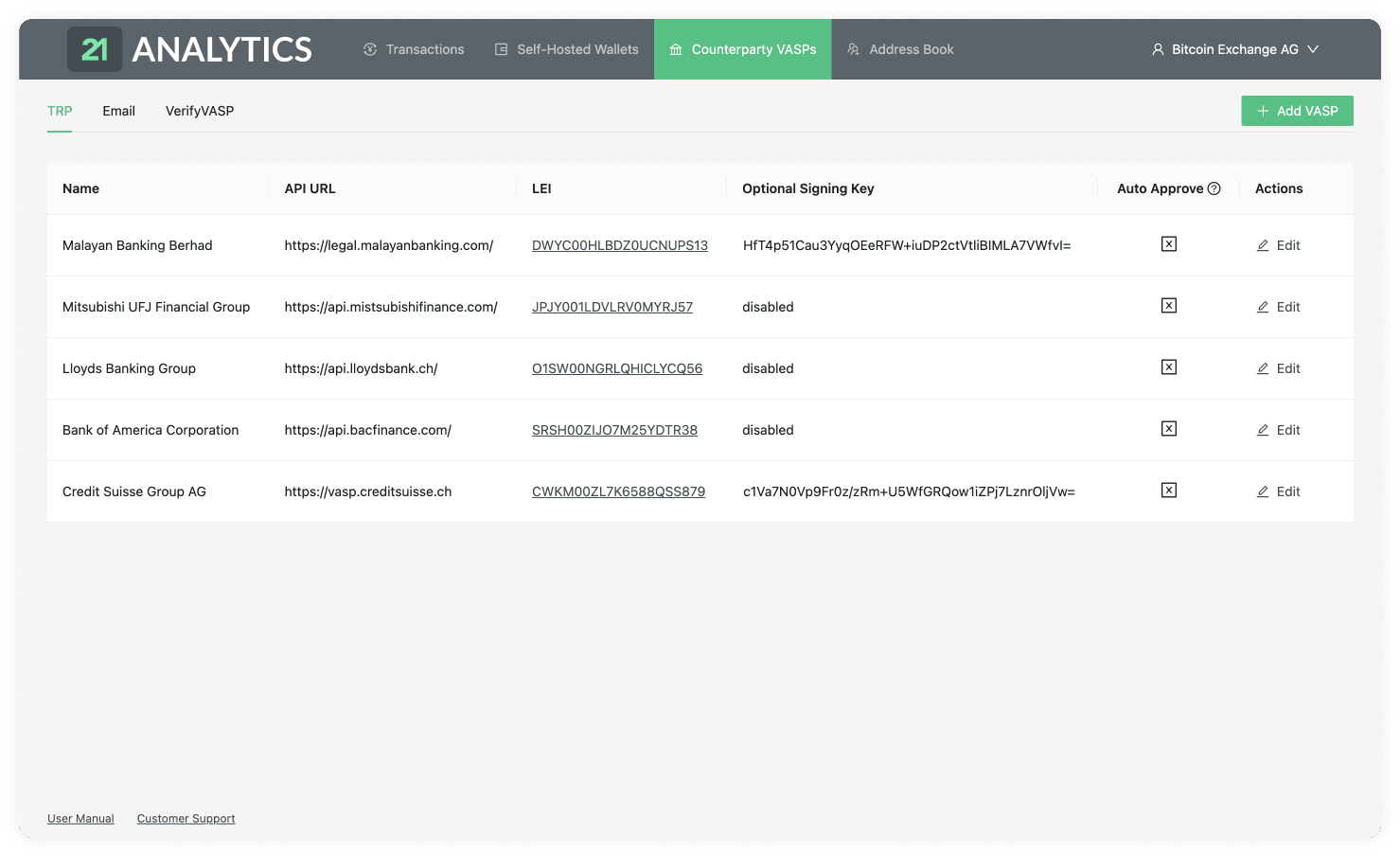Open the User Manual link

pos(80,818)
